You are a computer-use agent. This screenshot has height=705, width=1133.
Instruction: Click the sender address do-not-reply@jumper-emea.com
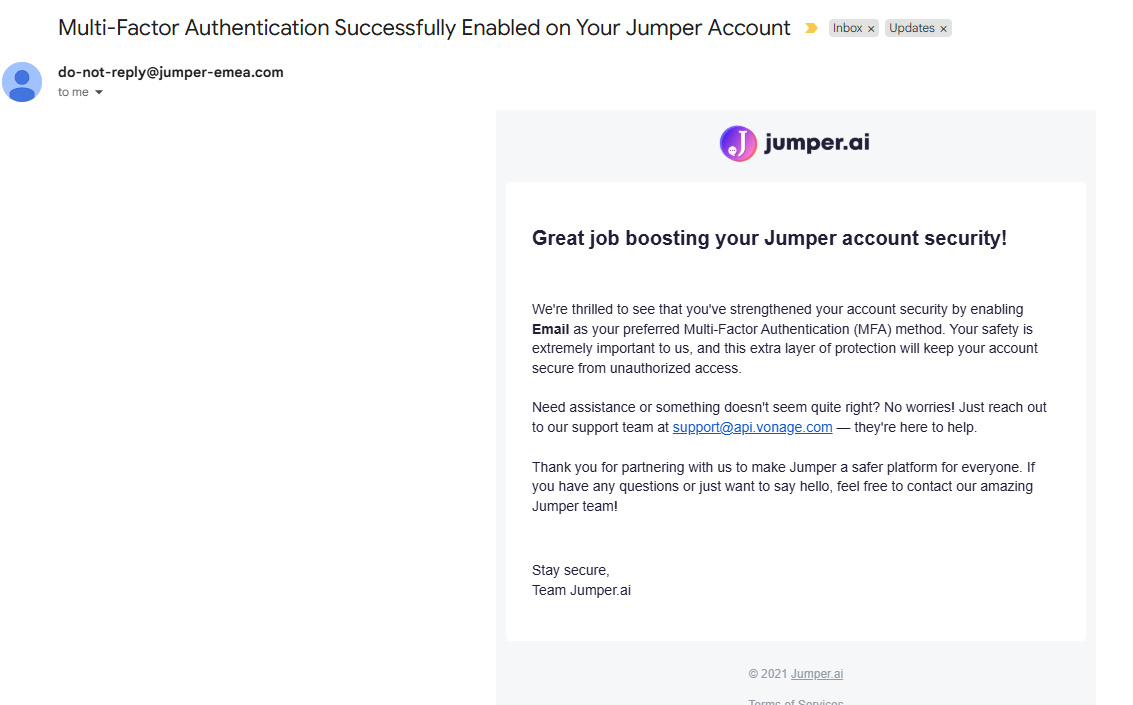[x=171, y=72]
